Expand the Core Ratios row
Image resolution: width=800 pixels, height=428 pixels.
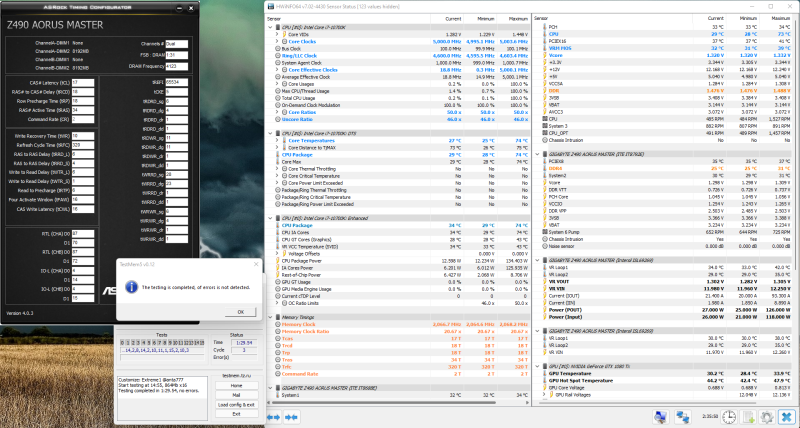coord(277,112)
